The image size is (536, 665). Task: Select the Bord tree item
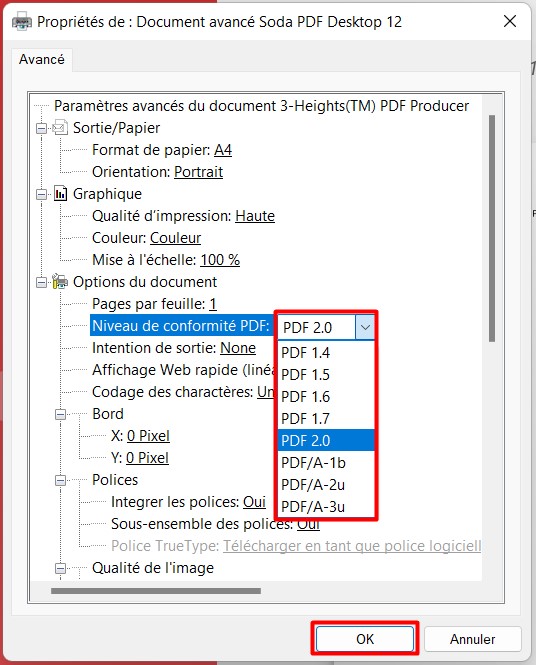(x=108, y=414)
